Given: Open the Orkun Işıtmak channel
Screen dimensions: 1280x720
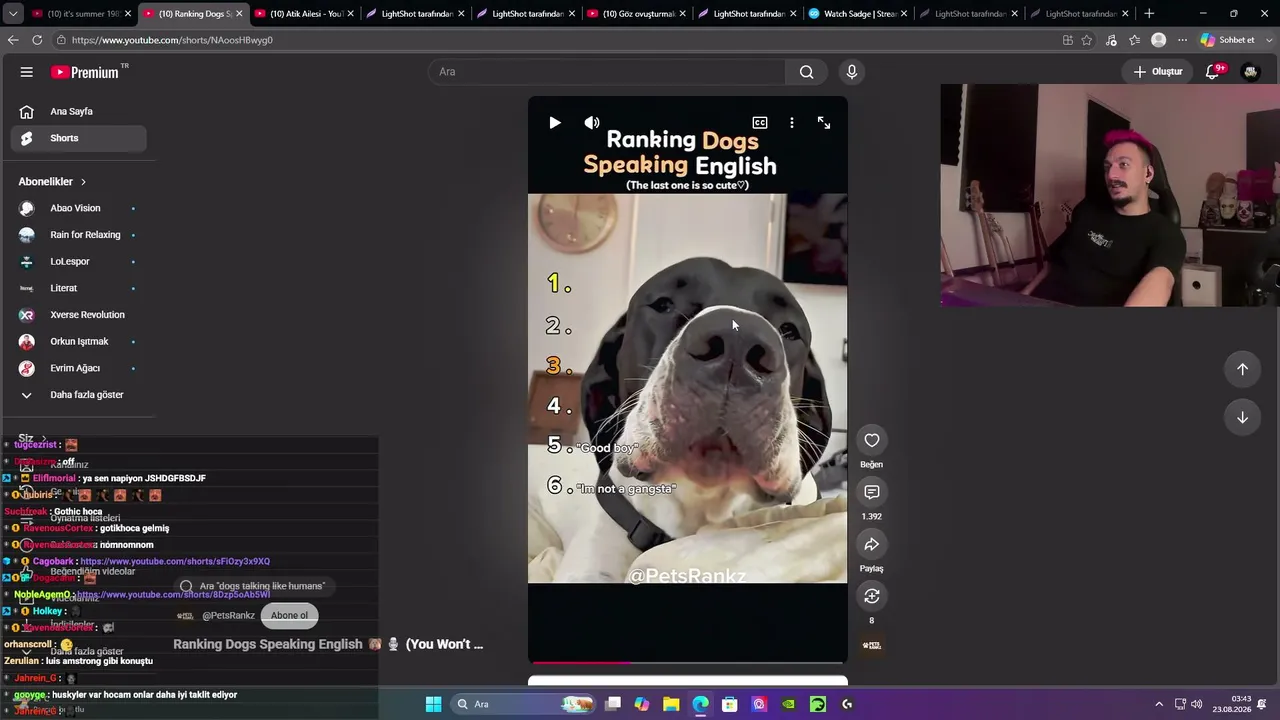Looking at the screenshot, I should pyautogui.click(x=78, y=342).
